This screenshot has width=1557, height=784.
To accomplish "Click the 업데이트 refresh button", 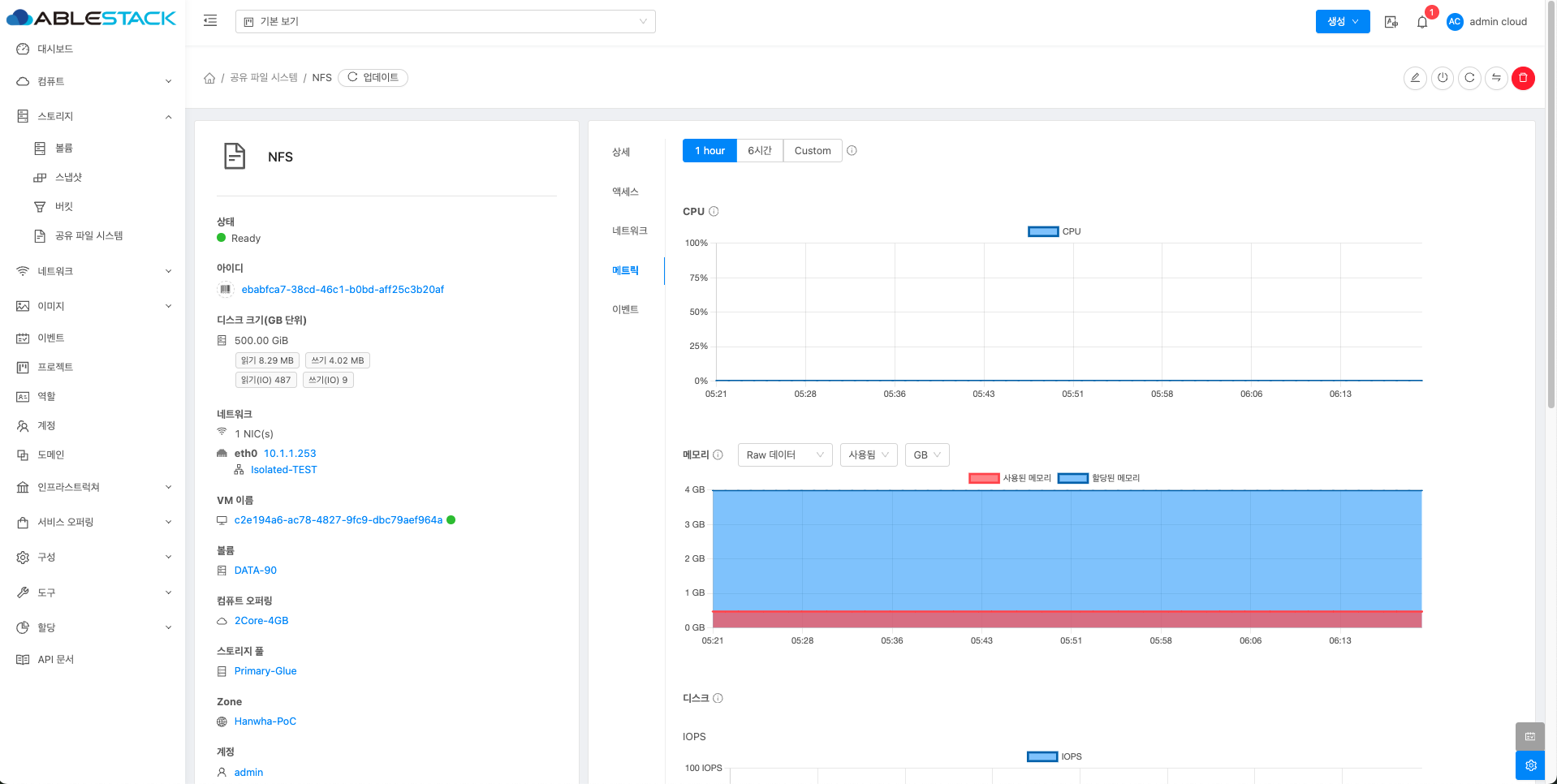I will (x=373, y=78).
